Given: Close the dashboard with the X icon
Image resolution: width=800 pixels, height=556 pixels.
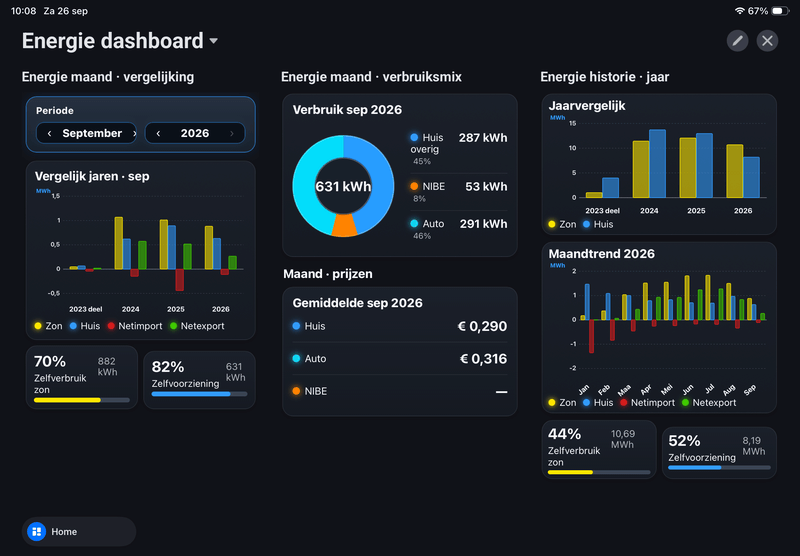Looking at the screenshot, I should coord(767,41).
